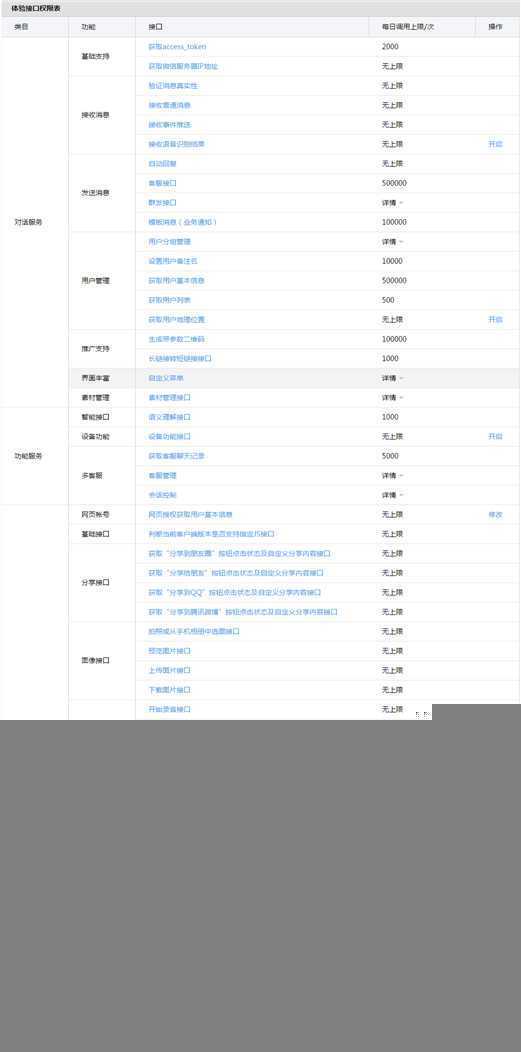Image resolution: width=521 pixels, height=1052 pixels.
Task: Expand 详情 dropdown in 客服管理 row
Action: click(x=393, y=476)
